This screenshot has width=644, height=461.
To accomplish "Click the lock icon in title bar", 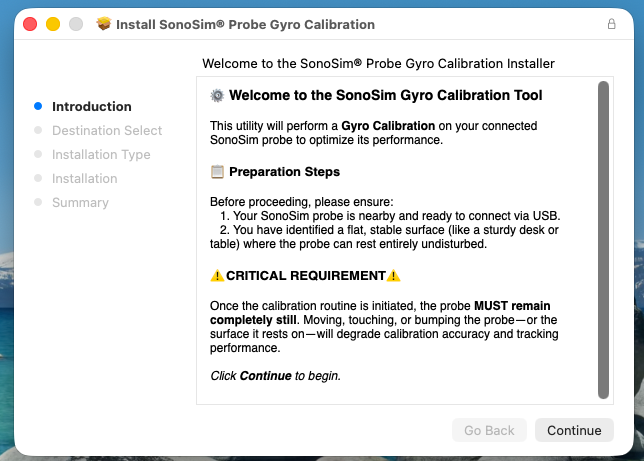I will (x=611, y=24).
